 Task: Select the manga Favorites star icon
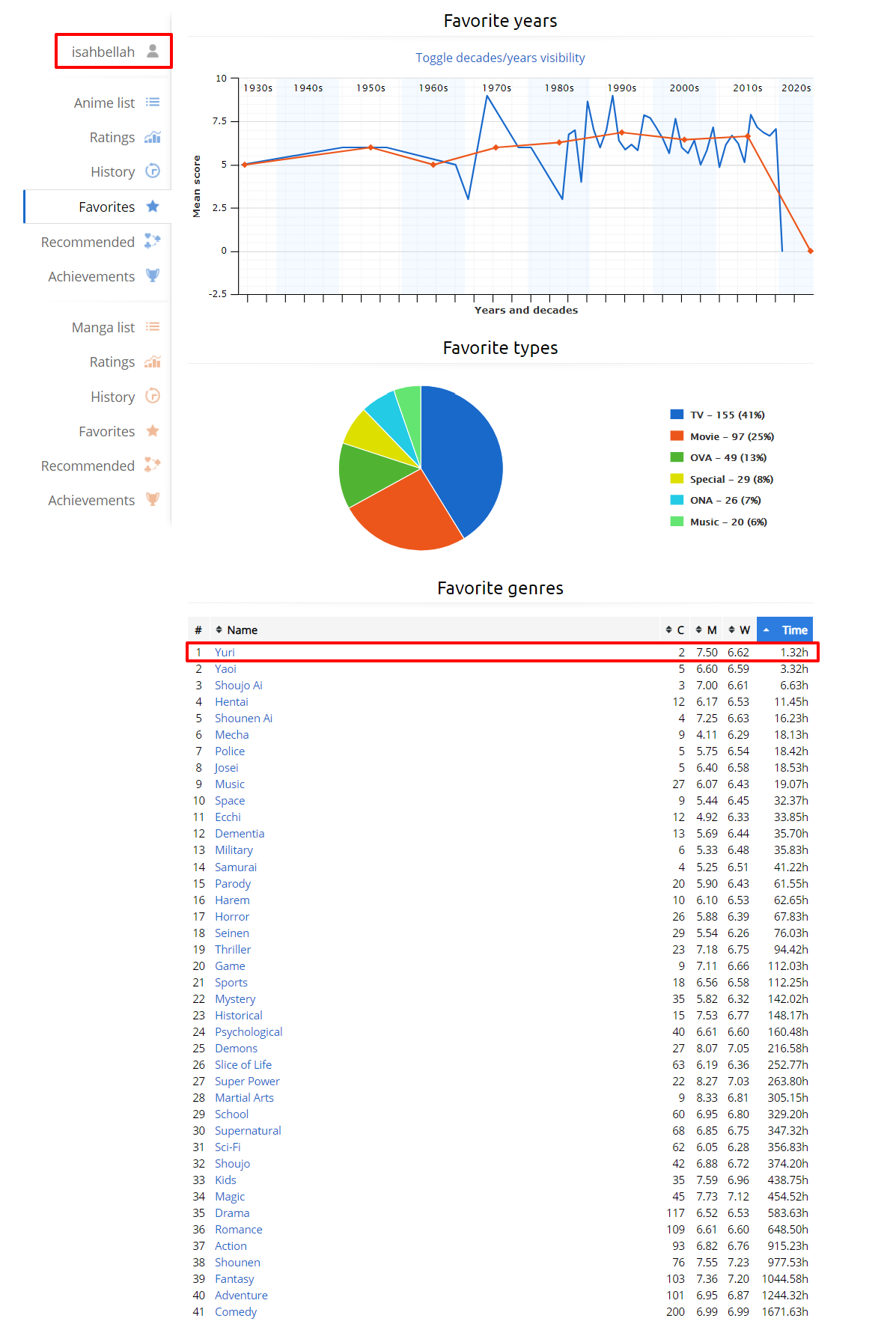pyautogui.click(x=153, y=431)
